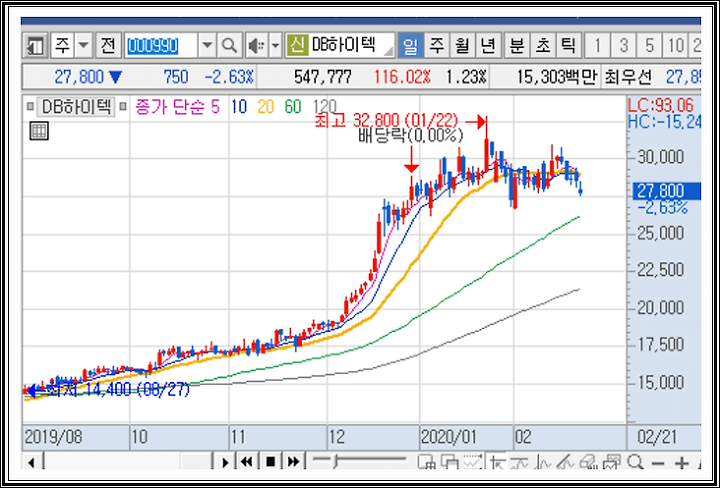Open stock search with the magnifier icon
Image resolution: width=720 pixels, height=488 pixels.
(x=229, y=45)
